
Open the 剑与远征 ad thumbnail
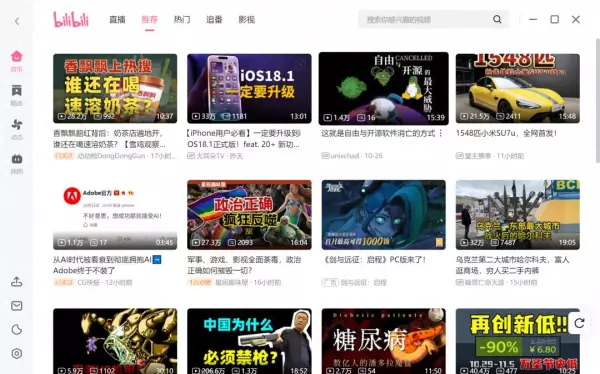point(383,215)
